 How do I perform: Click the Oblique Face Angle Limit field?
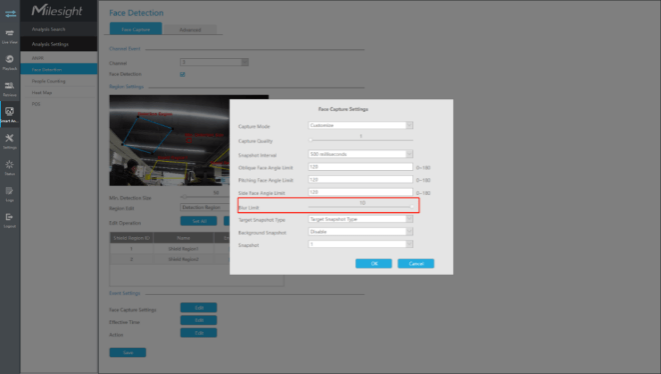360,167
